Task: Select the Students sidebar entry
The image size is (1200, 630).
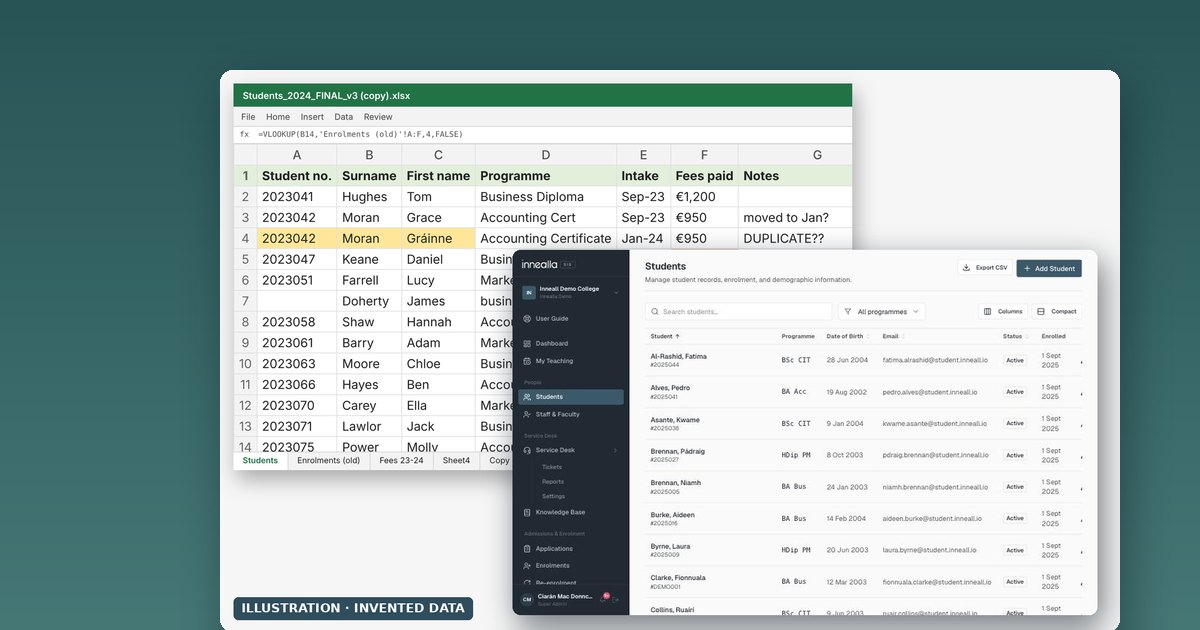Action: [x=571, y=397]
